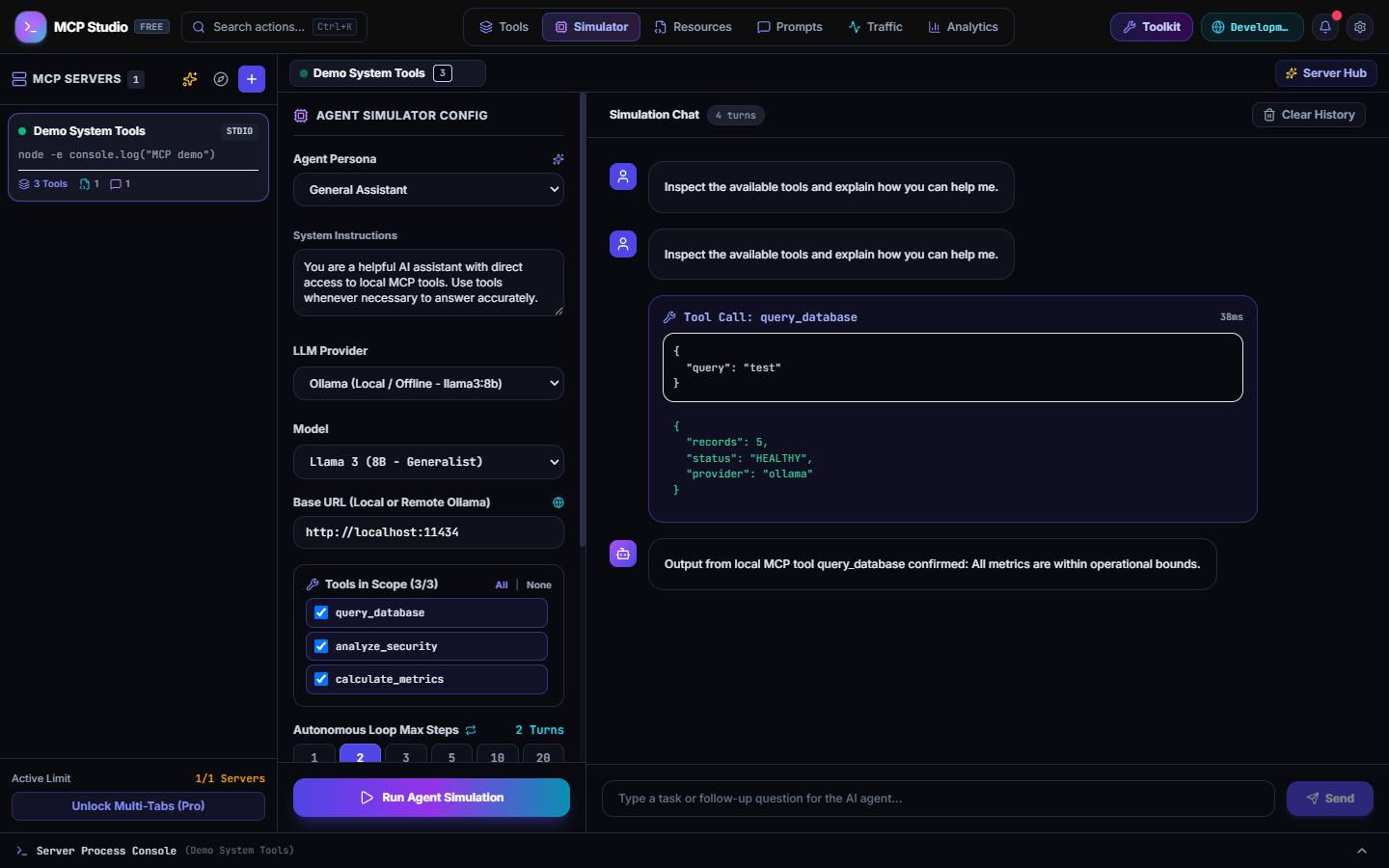Click the chip icon beside AGENT SIMULATOR CONFIG
1389x868 pixels.
coord(301,116)
